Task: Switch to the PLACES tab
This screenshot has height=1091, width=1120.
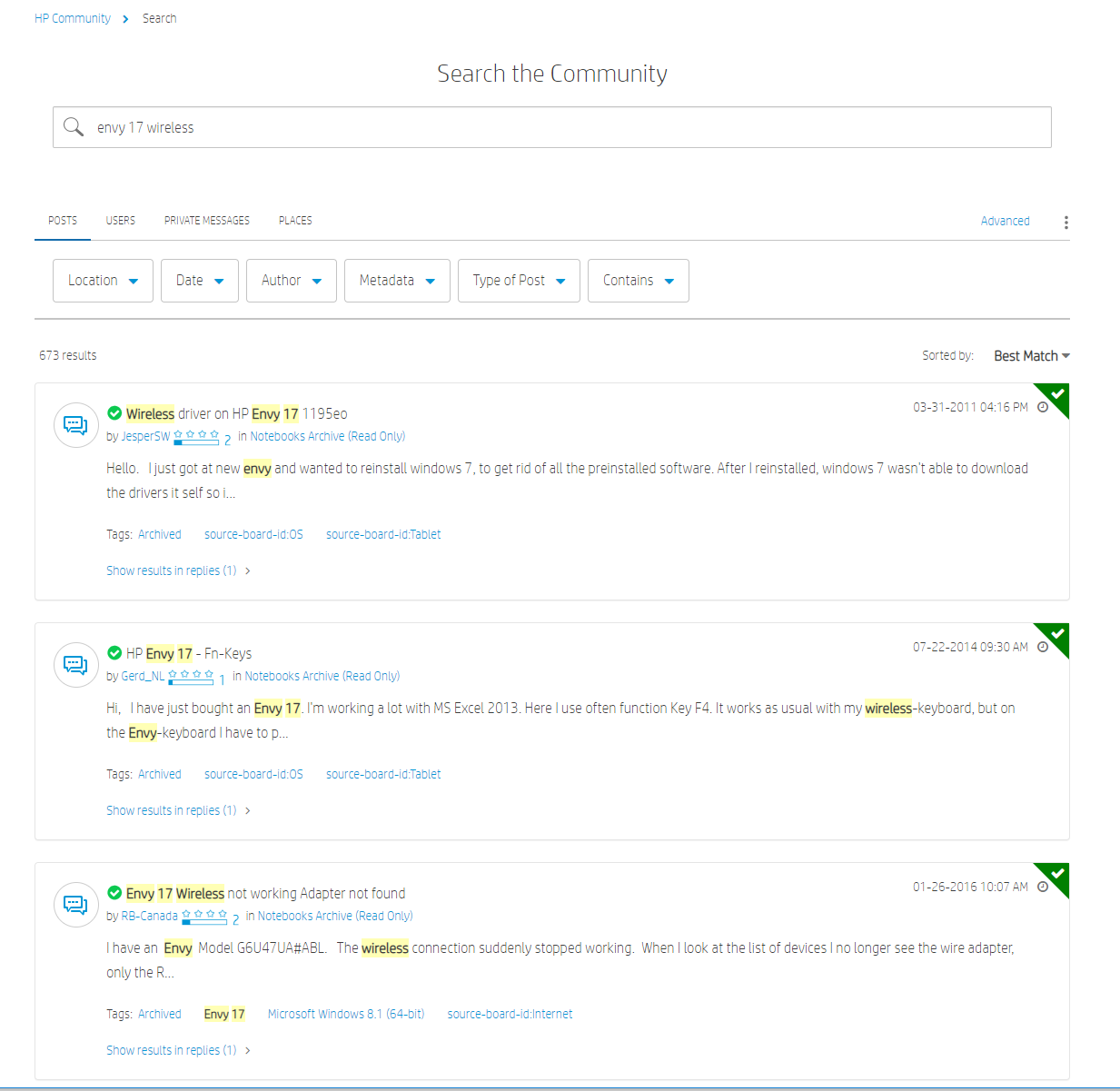Action: [295, 220]
